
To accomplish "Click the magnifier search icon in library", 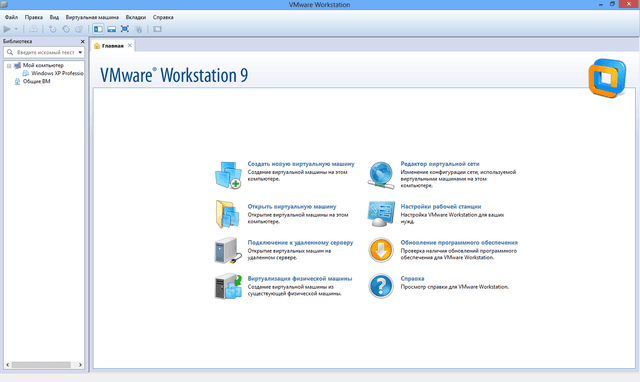I will 10,52.
